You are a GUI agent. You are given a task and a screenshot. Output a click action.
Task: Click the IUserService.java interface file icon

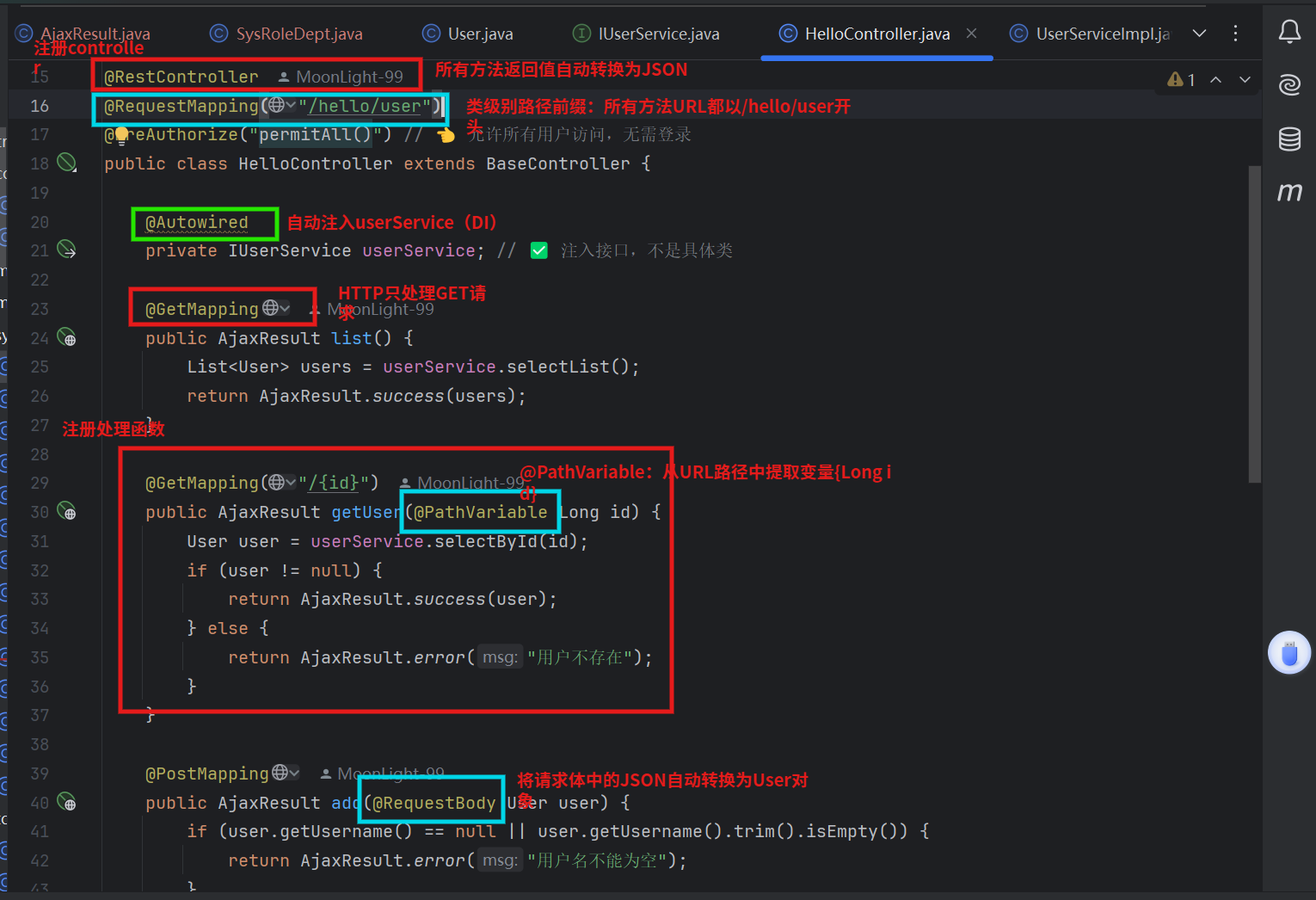coord(582,33)
